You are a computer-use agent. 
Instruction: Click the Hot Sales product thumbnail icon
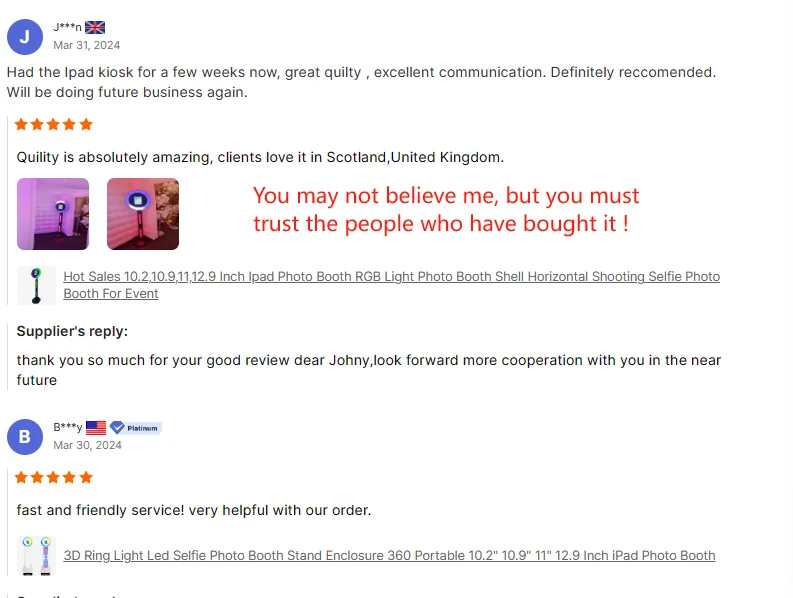tap(36, 285)
